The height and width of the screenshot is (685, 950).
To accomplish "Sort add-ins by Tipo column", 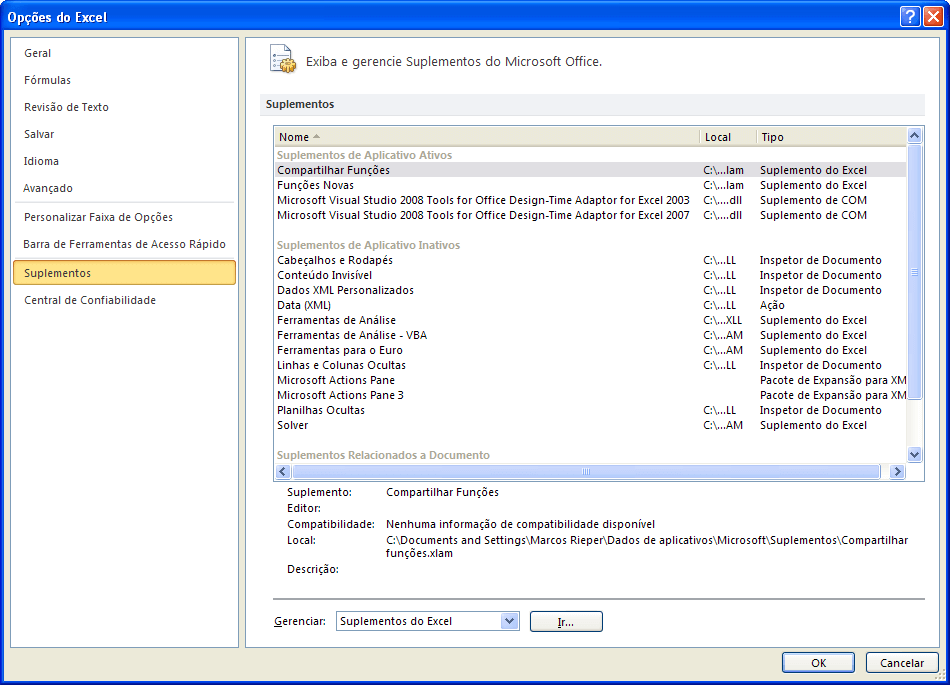I will point(830,137).
